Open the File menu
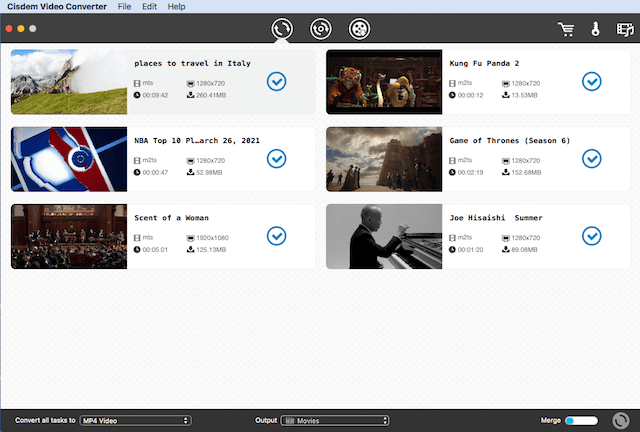 [x=124, y=7]
